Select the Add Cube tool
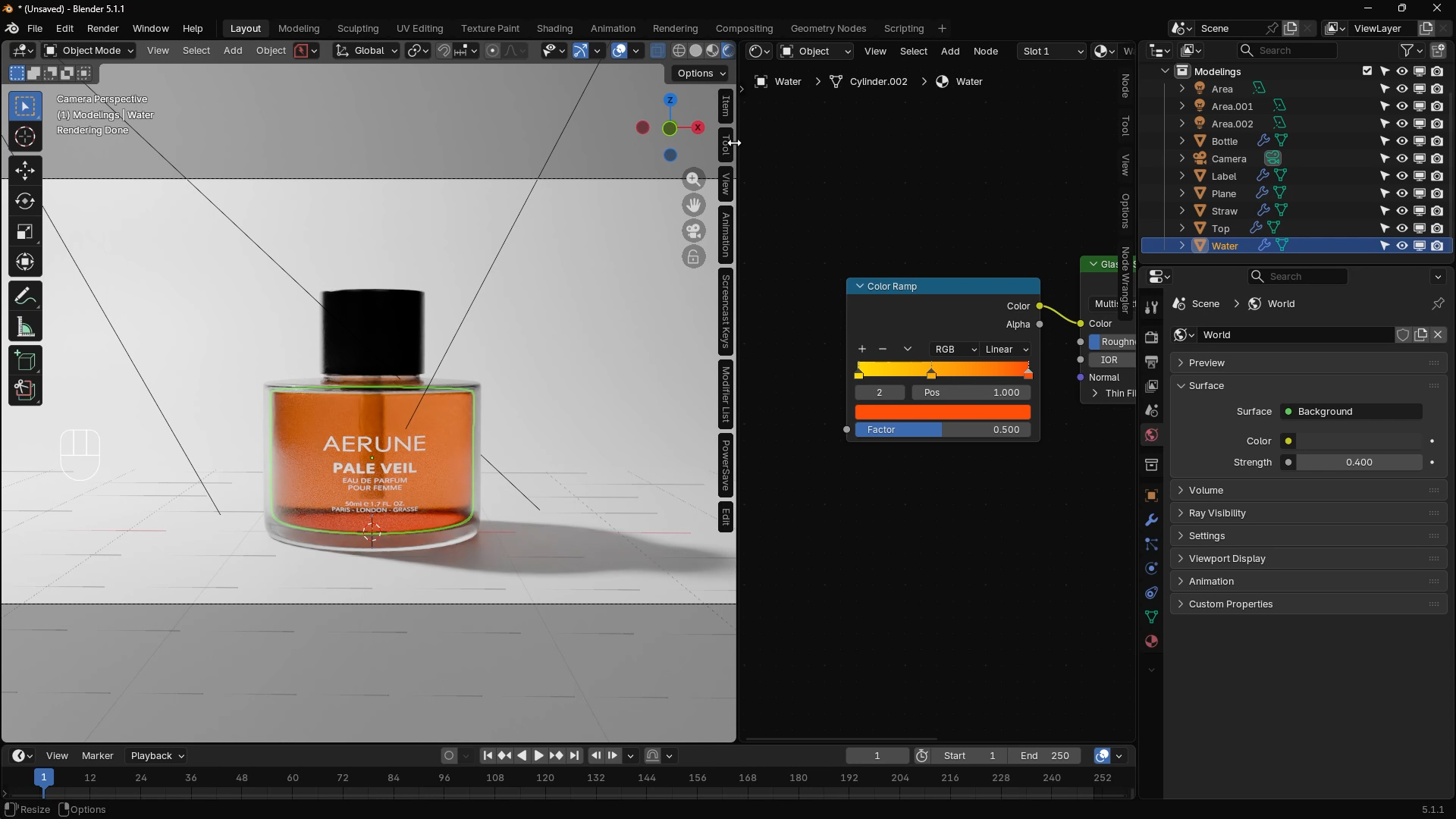The width and height of the screenshot is (1456, 819). click(x=25, y=361)
